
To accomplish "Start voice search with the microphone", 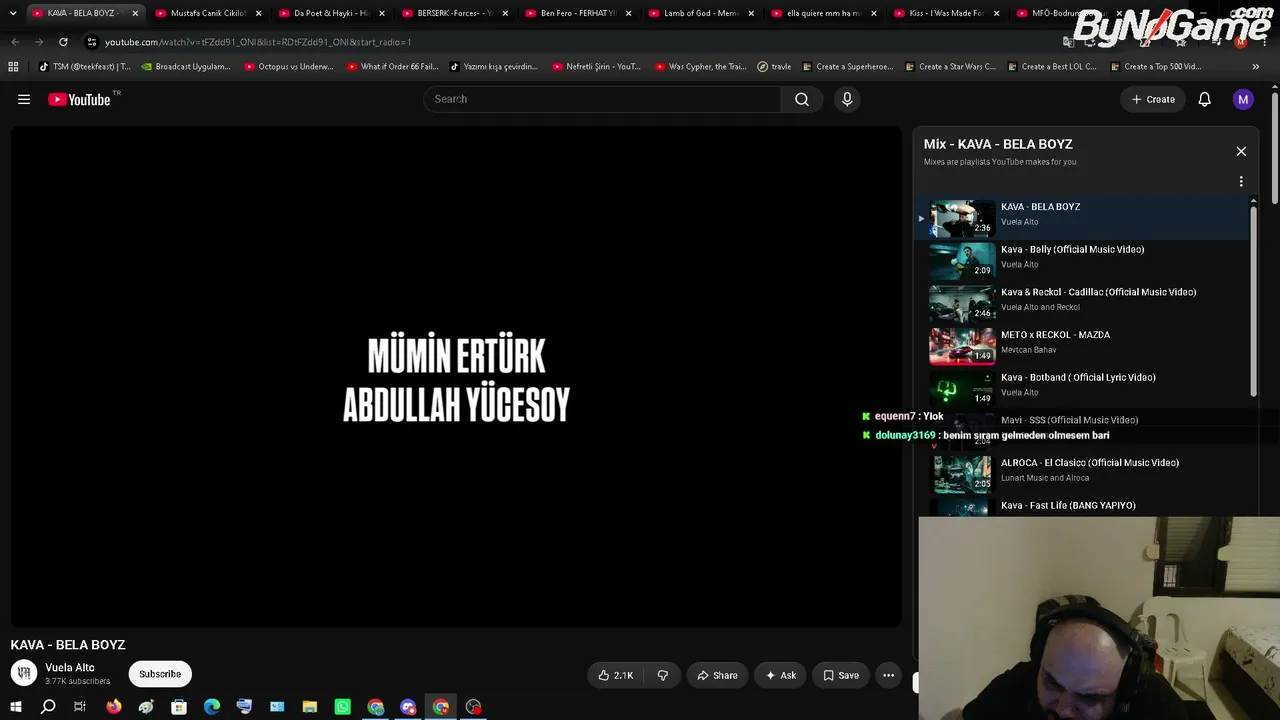I will tap(847, 99).
